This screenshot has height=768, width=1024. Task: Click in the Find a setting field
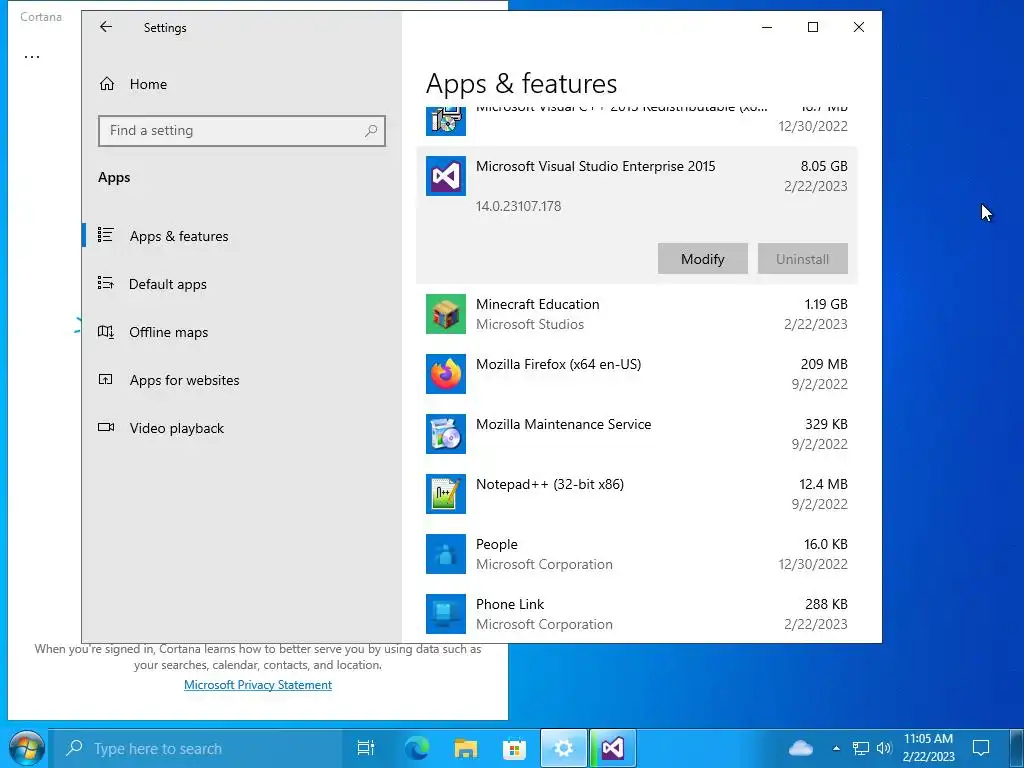point(242,131)
